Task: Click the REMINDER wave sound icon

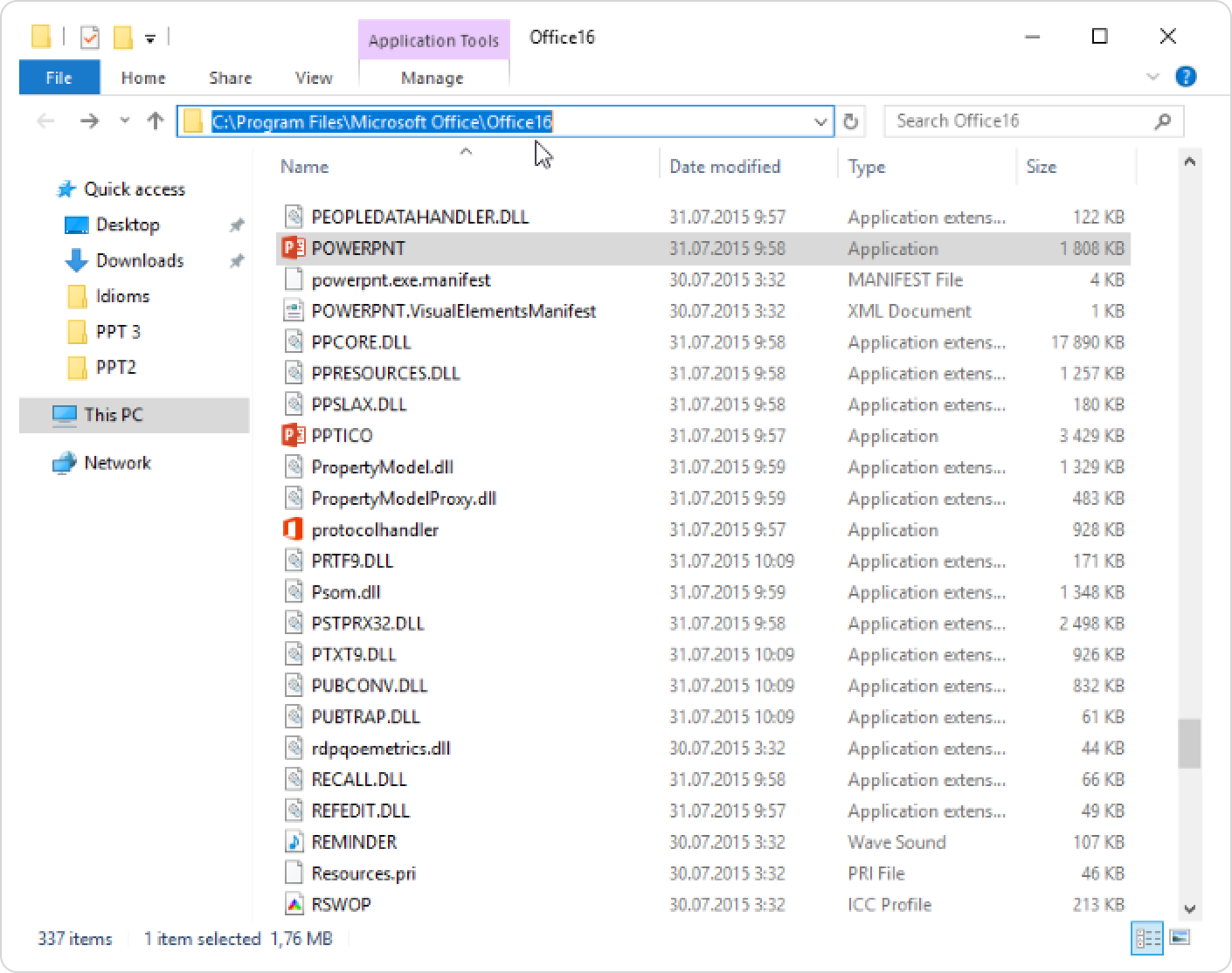Action: point(294,842)
